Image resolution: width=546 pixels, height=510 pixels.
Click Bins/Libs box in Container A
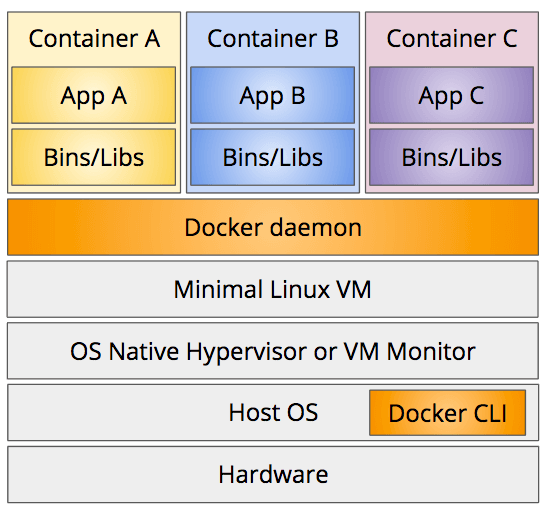tap(94, 157)
